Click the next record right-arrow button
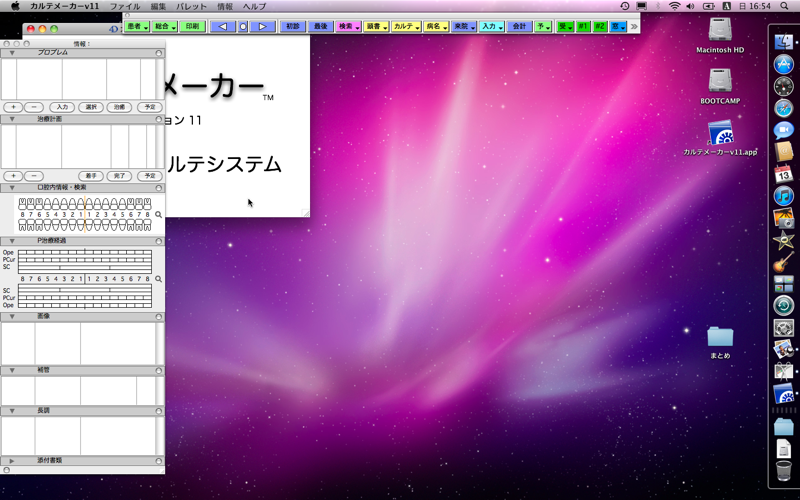800x500 pixels. [x=261, y=26]
